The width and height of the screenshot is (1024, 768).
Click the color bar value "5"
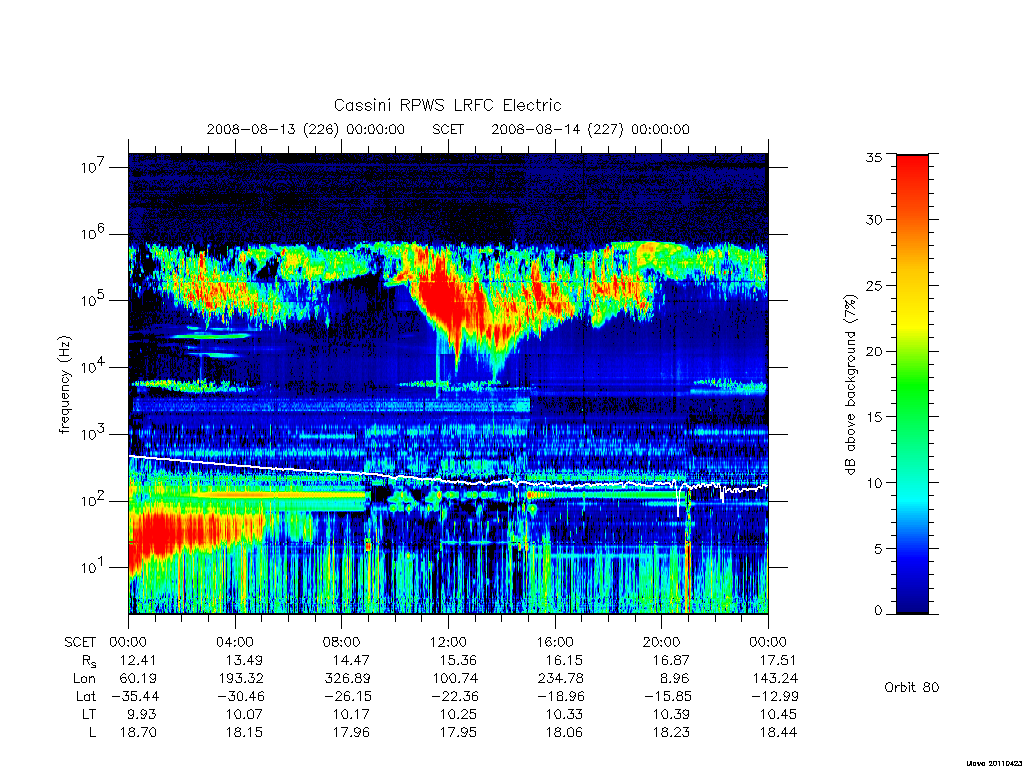point(878,549)
